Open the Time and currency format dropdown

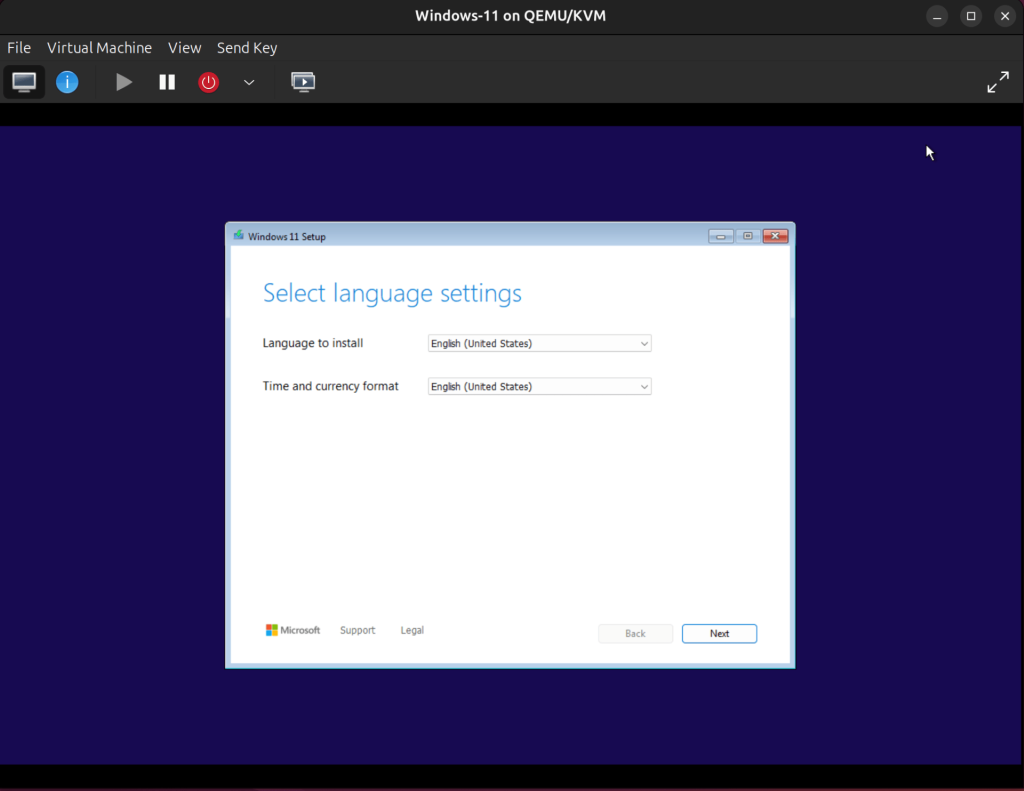539,386
